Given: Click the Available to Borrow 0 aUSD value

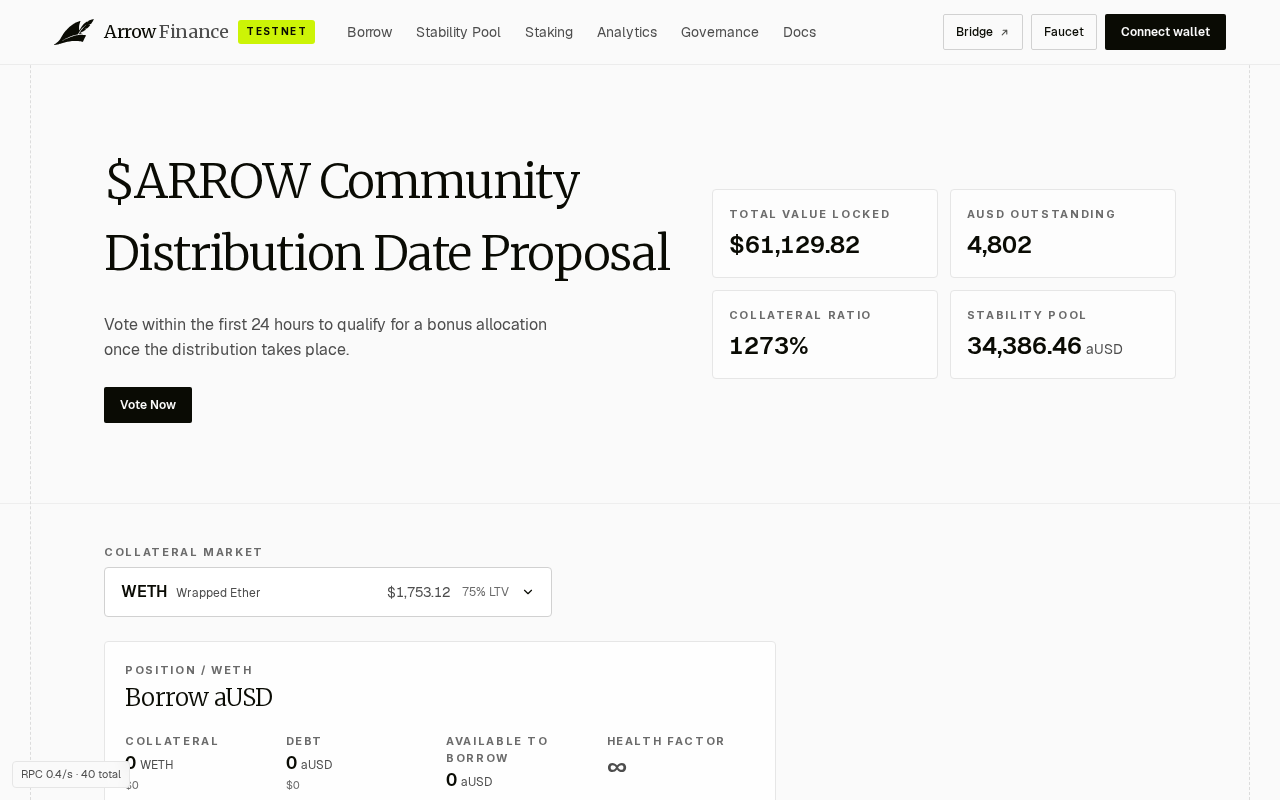Looking at the screenshot, I should pos(469,780).
